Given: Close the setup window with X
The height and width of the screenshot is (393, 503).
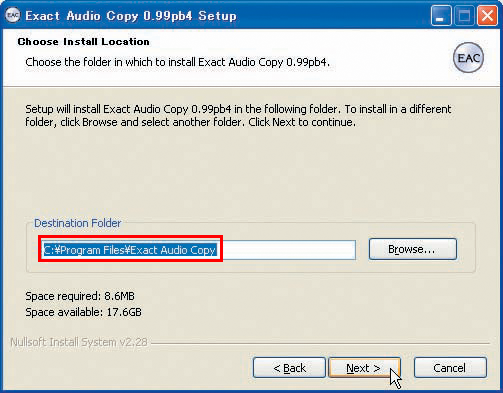Looking at the screenshot, I should click(487, 16).
